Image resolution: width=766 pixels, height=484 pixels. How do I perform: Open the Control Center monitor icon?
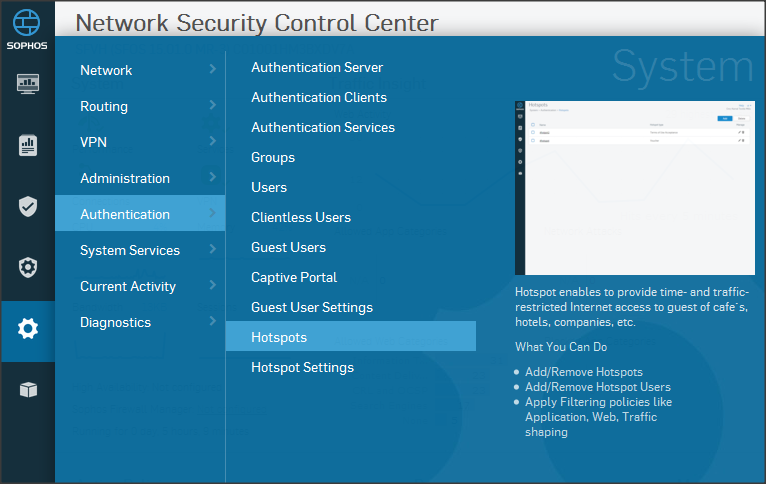point(28,84)
